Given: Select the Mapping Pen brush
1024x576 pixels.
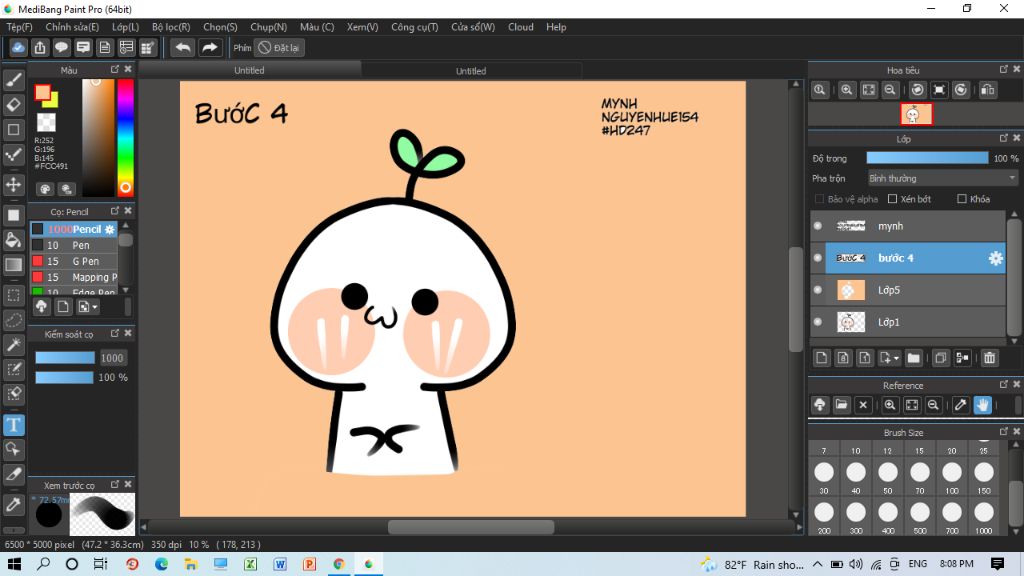Looking at the screenshot, I should (74, 278).
